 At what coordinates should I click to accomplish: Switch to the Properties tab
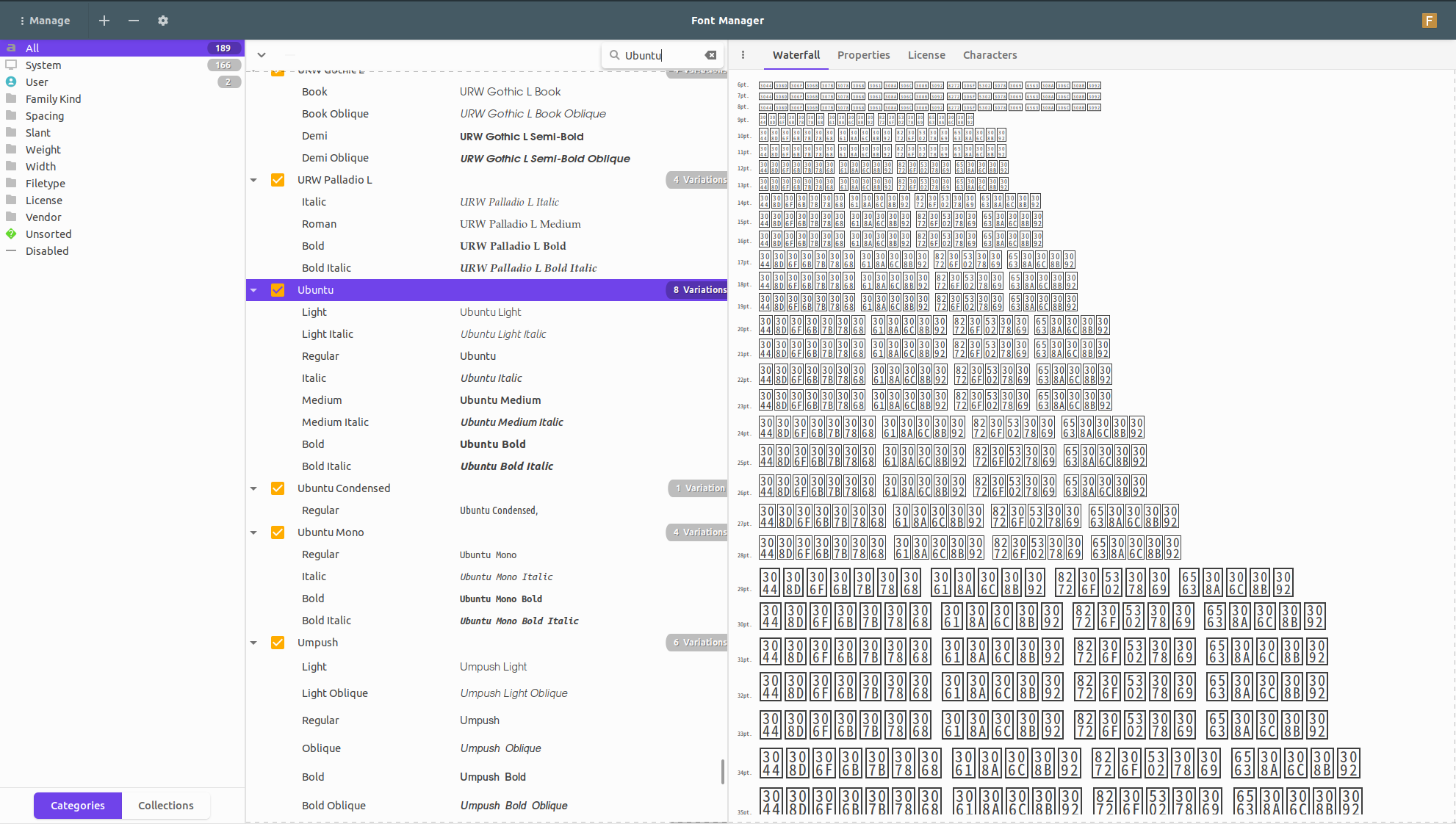(x=863, y=55)
